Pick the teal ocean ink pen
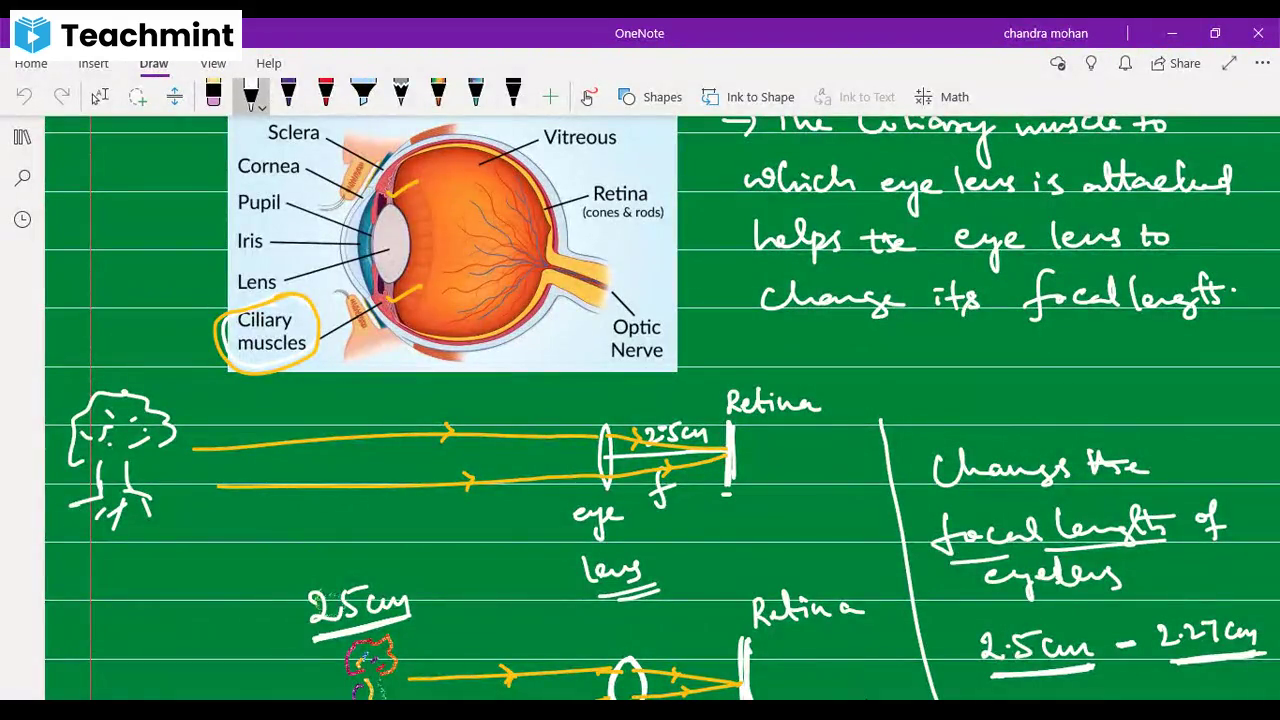This screenshot has width=1280, height=720. [476, 94]
